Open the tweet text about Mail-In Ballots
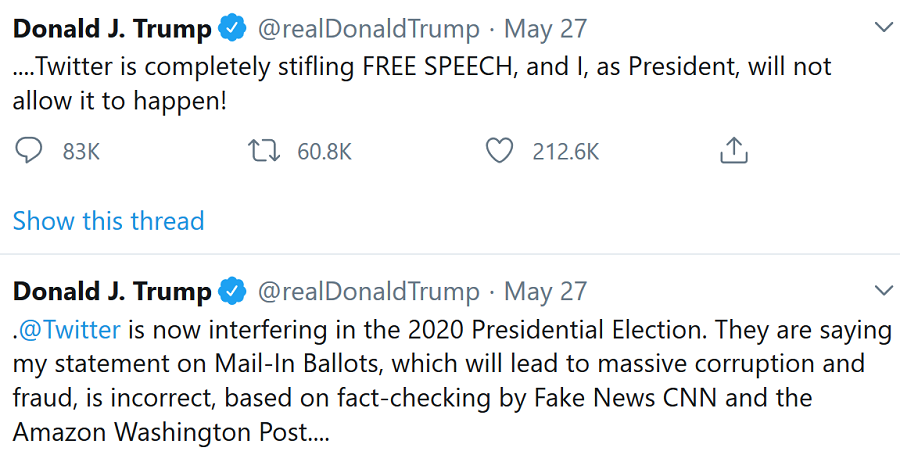This screenshot has height=462, width=900. click(440, 381)
